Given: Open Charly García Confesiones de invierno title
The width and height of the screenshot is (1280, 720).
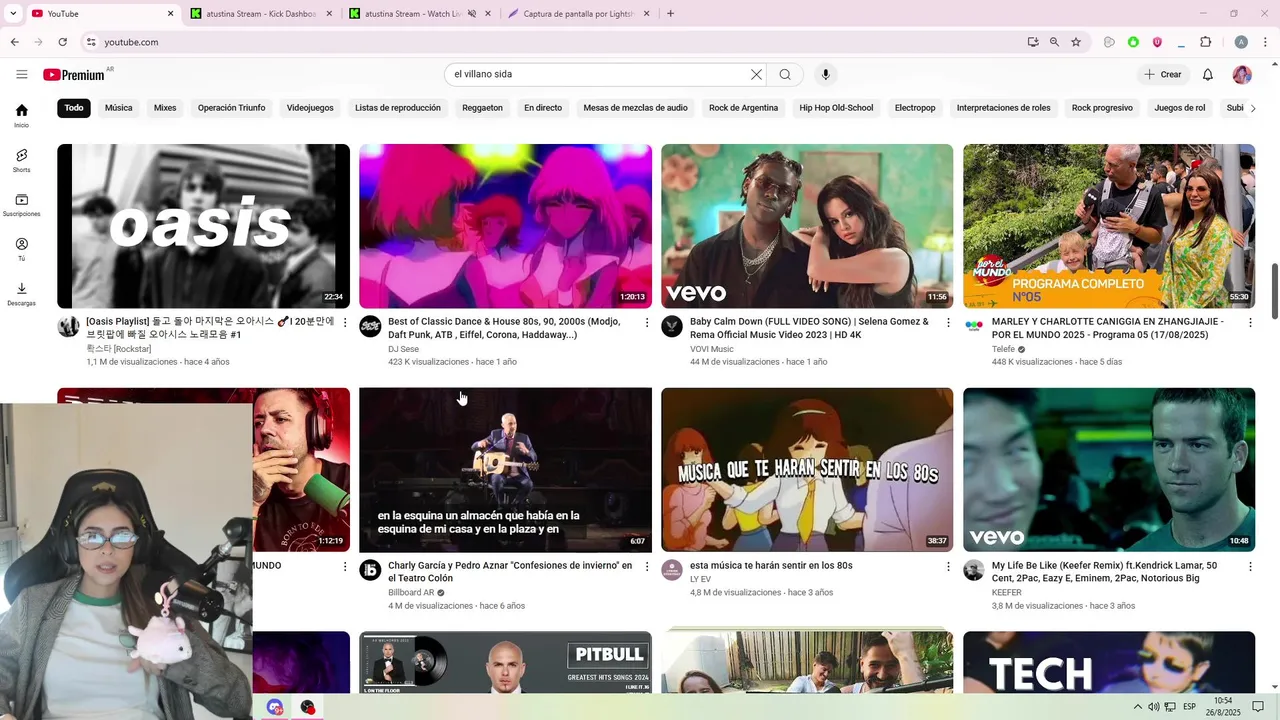Looking at the screenshot, I should 510,572.
